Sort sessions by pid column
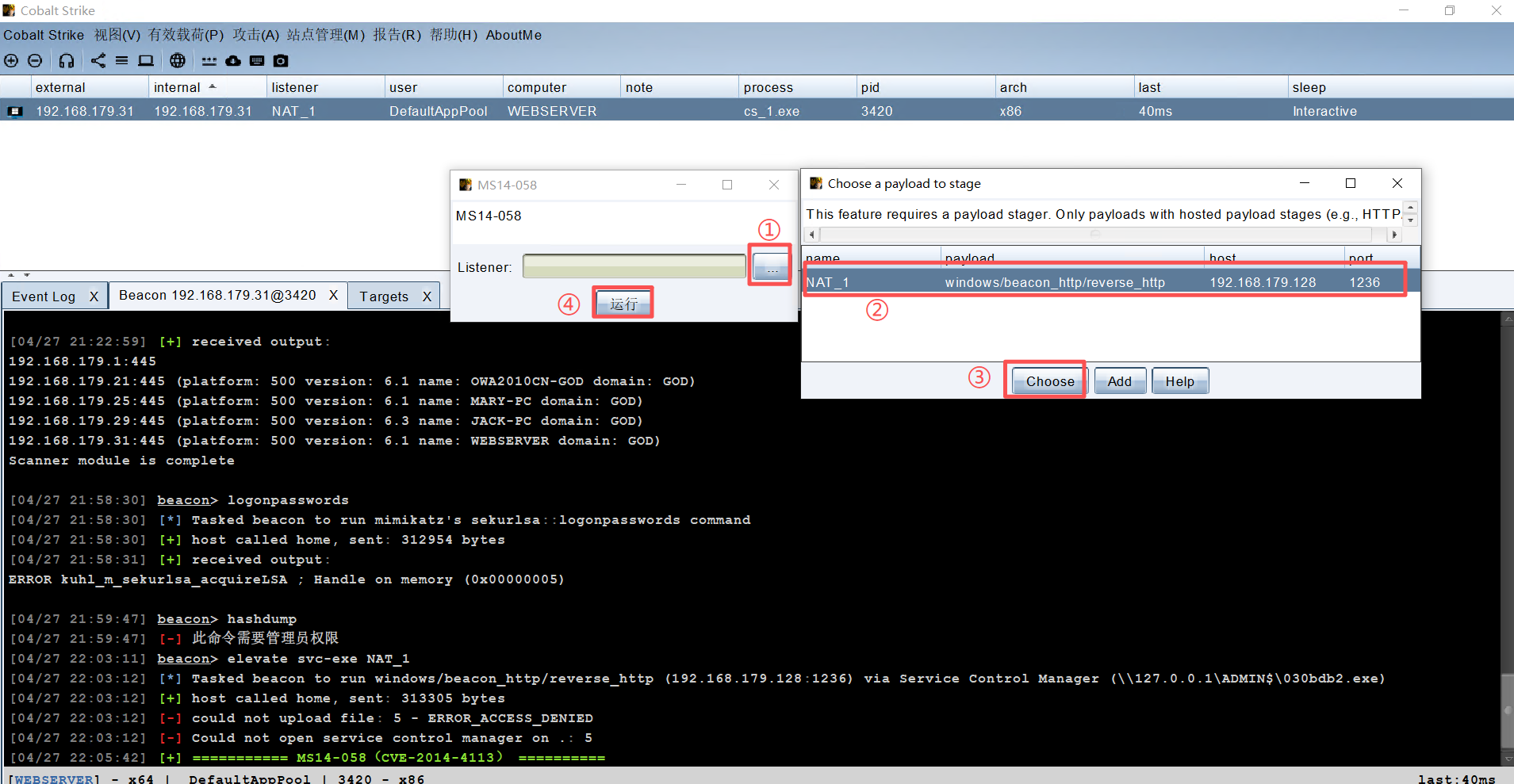 [x=926, y=87]
